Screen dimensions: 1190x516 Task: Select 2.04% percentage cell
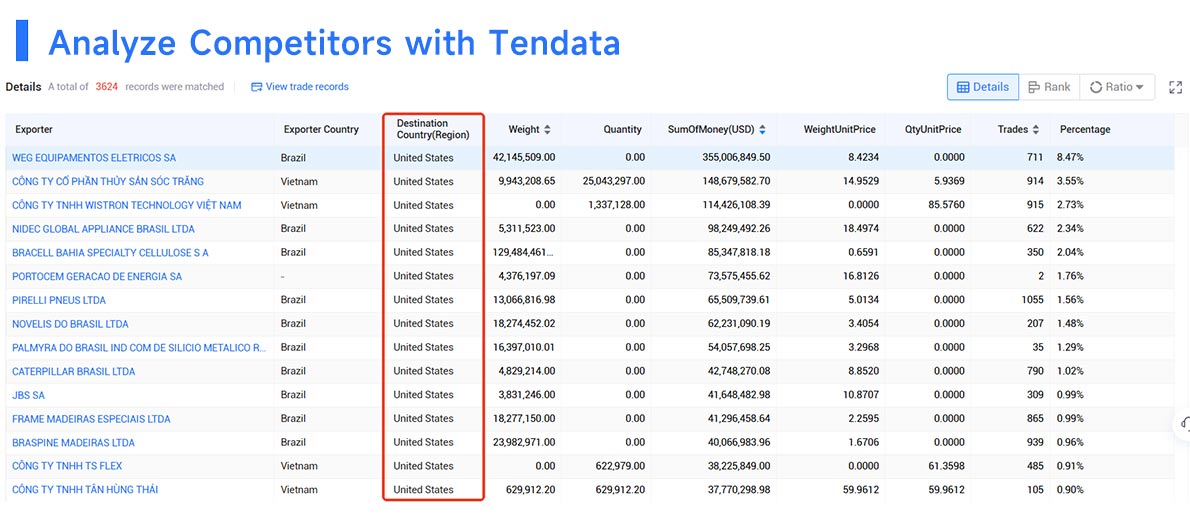(x=1069, y=252)
